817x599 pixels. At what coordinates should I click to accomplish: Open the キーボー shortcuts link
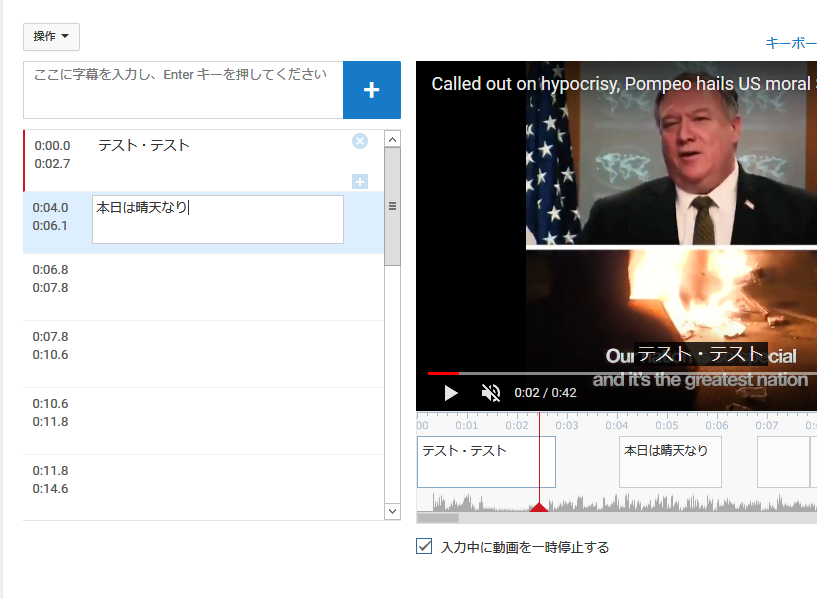[x=790, y=43]
